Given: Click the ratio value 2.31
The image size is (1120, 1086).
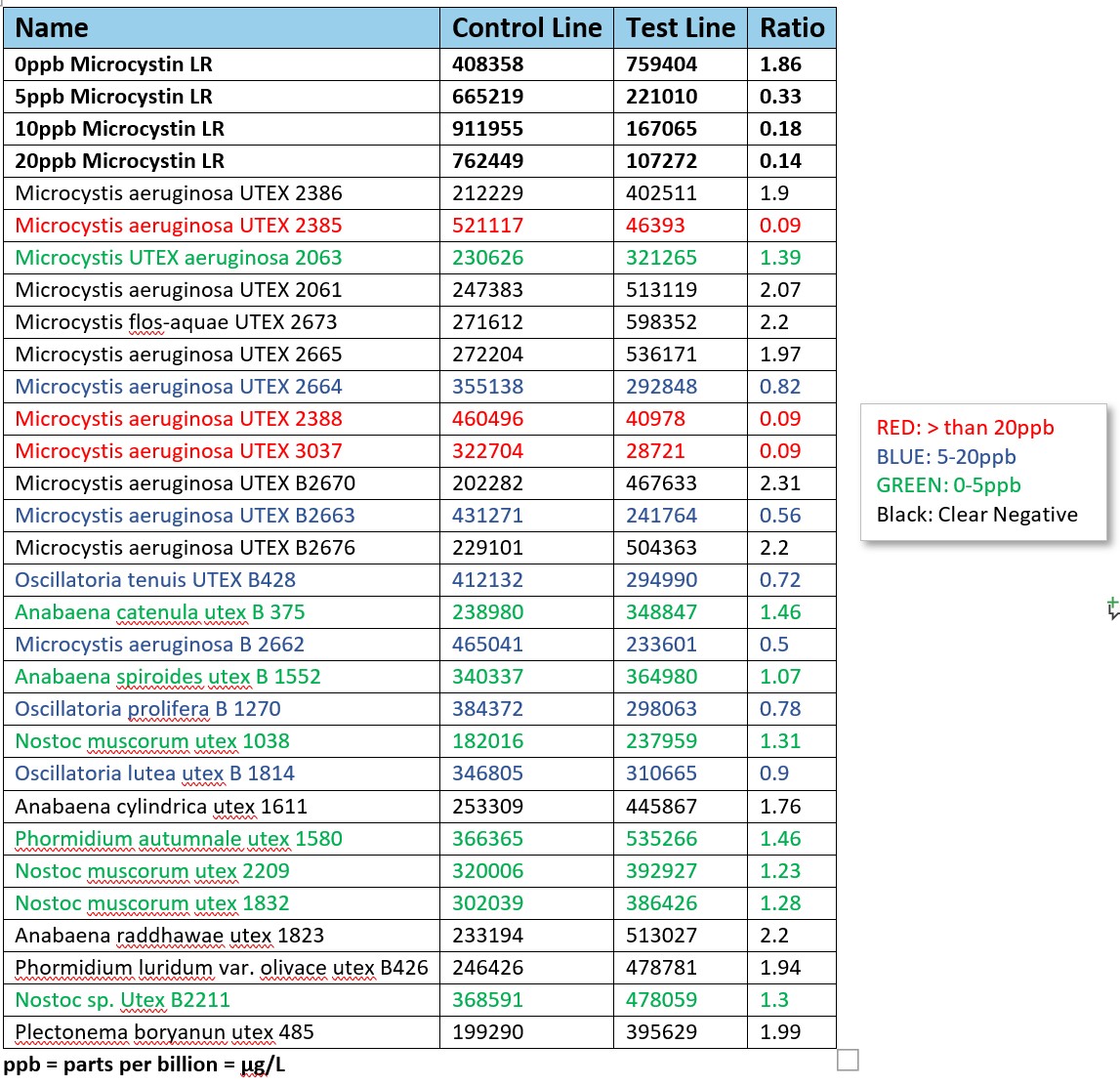Looking at the screenshot, I should (x=780, y=483).
